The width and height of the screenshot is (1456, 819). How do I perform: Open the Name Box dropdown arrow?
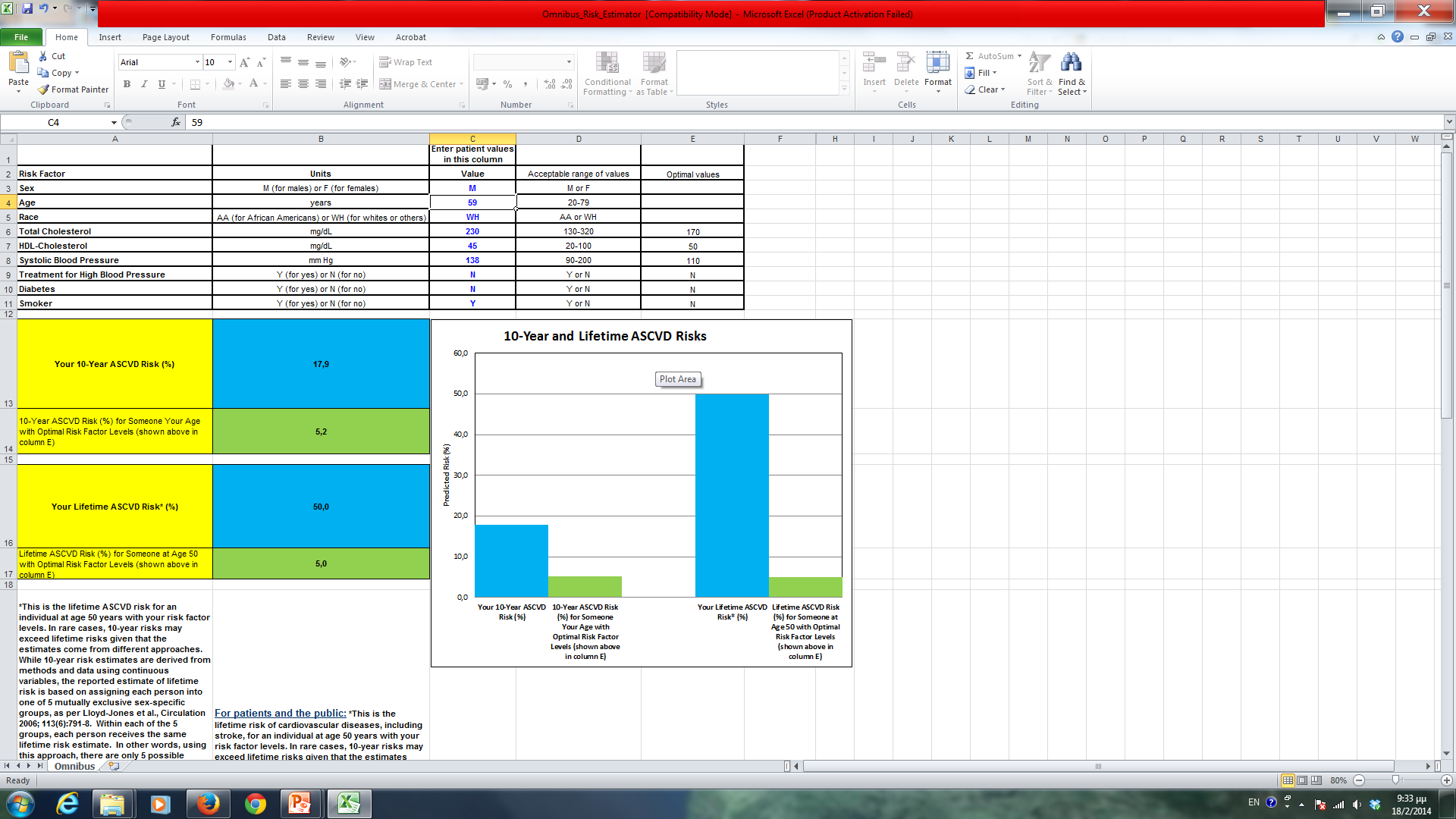pos(114,122)
